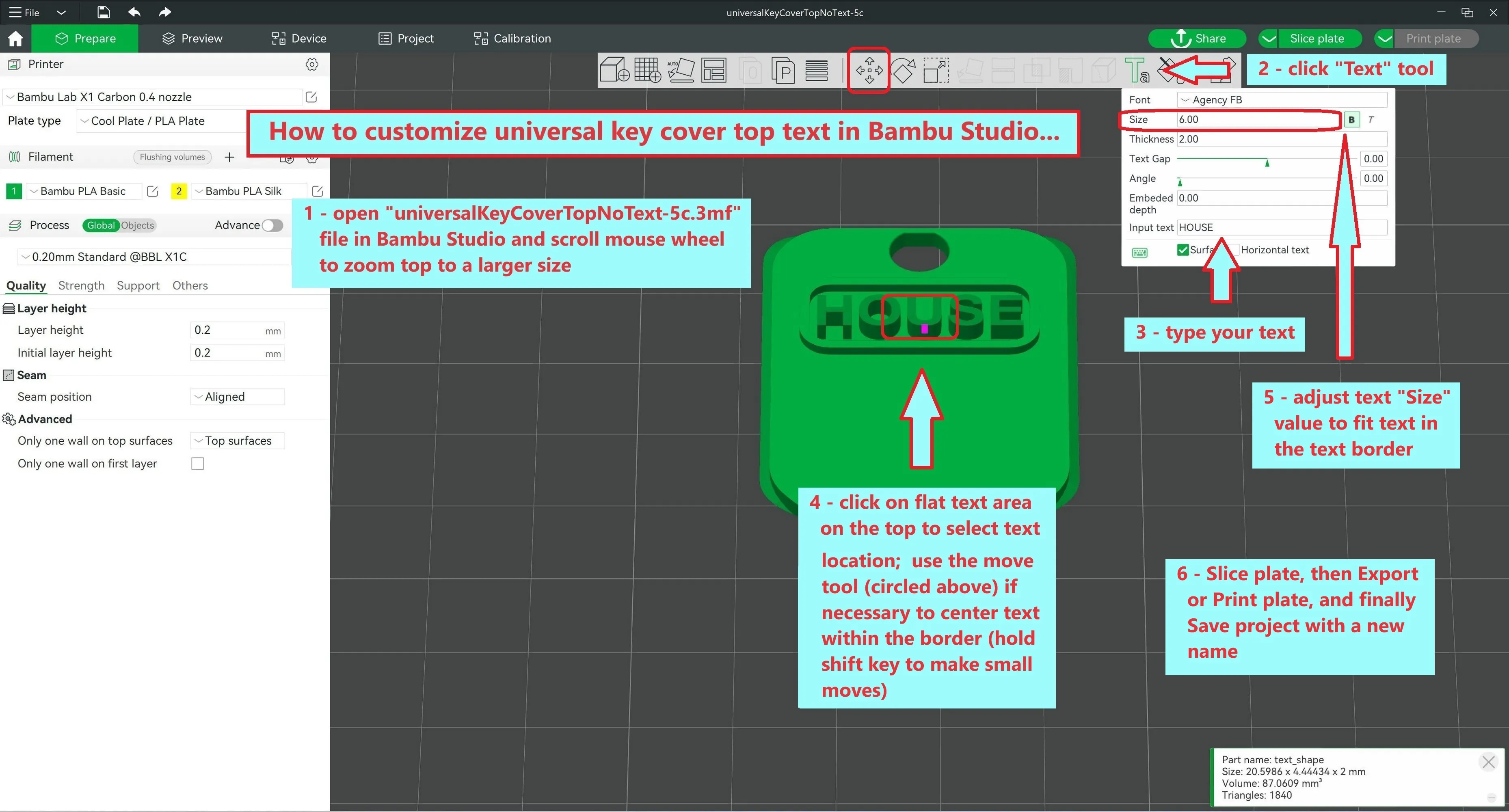Open Printer settings gear icon

(312, 65)
